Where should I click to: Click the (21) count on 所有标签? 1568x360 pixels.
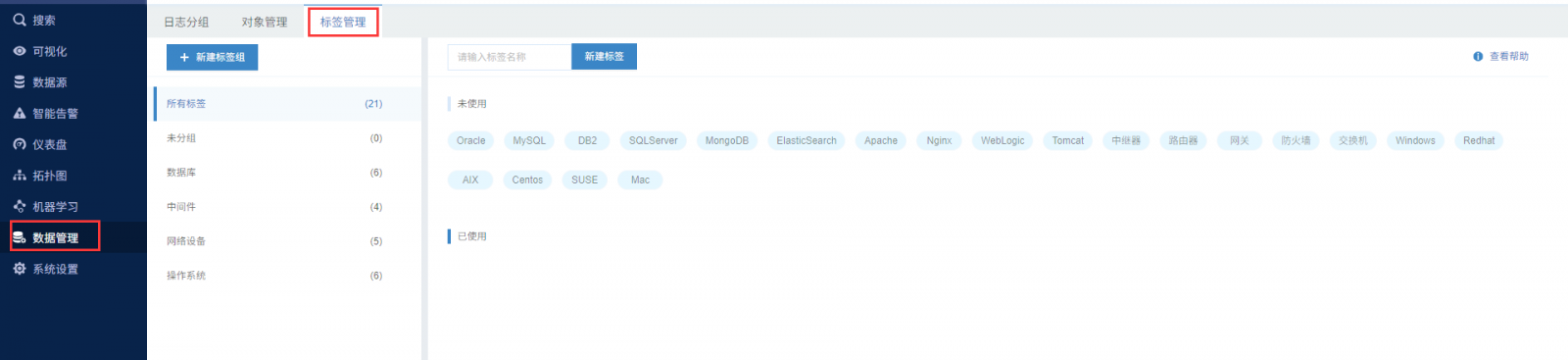373,104
